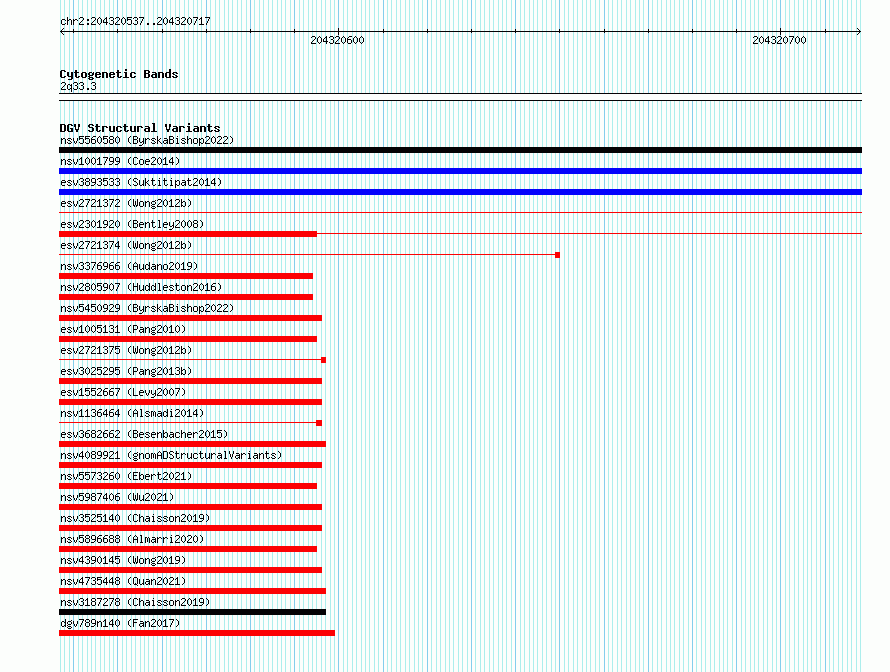The image size is (890, 672).
Task: Open variant esv3025295 (Pang2013b) label
Action: (126, 371)
